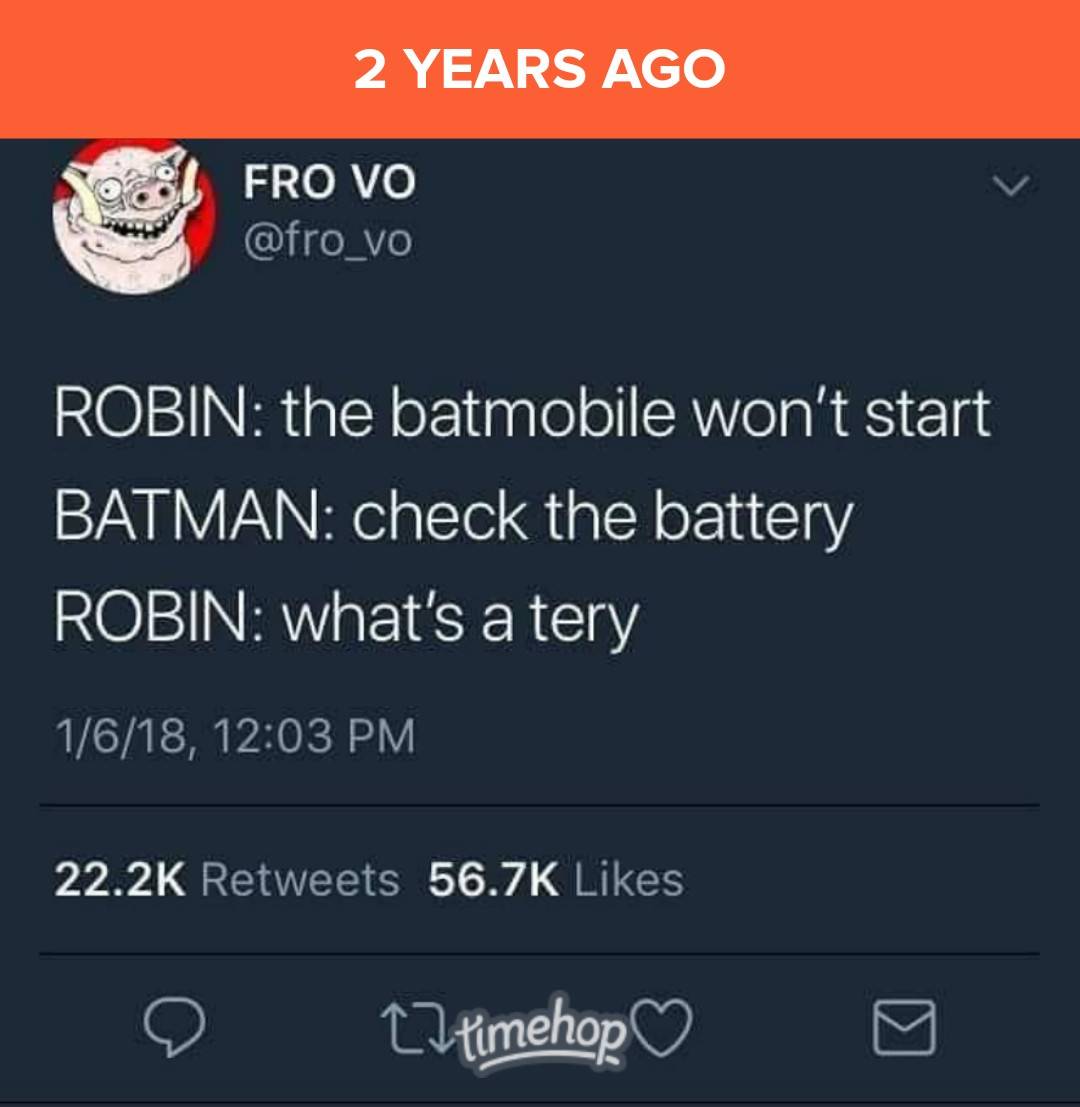
Task: View the 22.2K Retweets list
Action: pyautogui.click(x=227, y=880)
